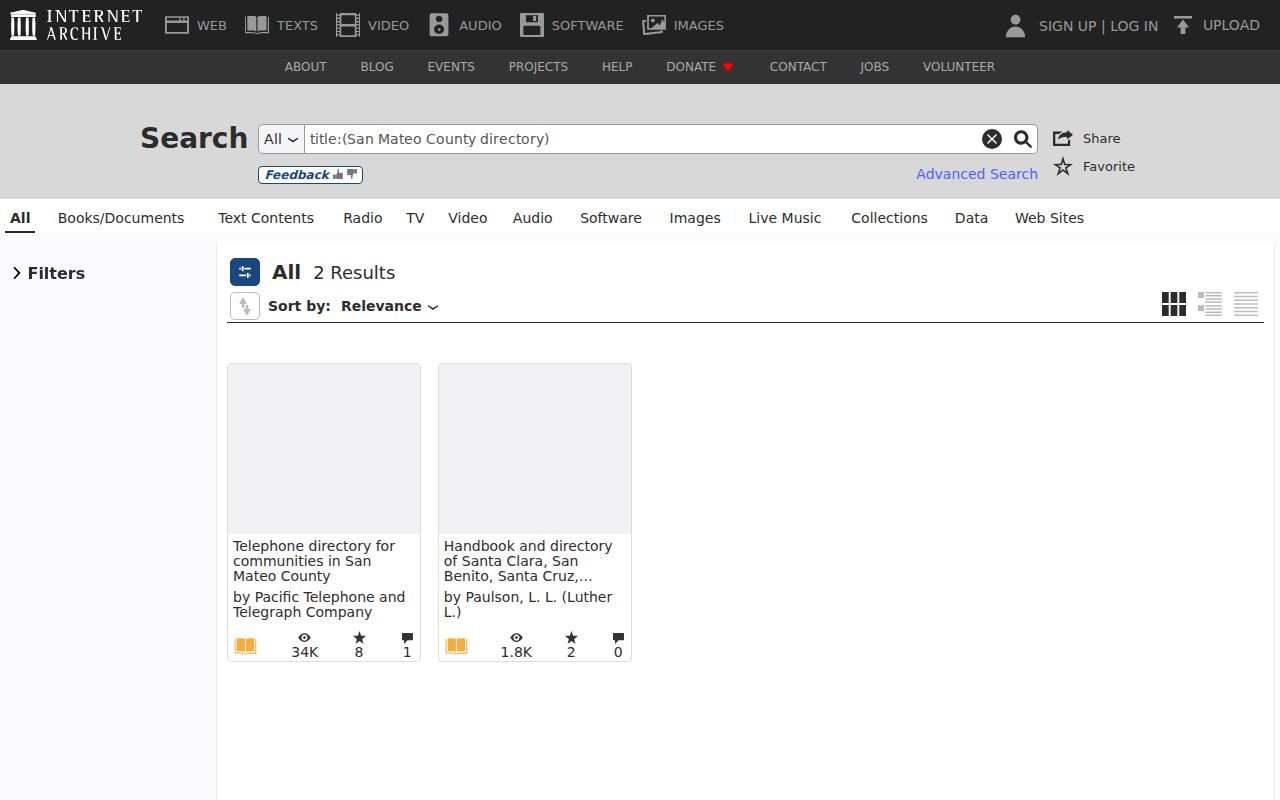The height and width of the screenshot is (800, 1280).
Task: Open the Blog menu link
Action: [377, 67]
